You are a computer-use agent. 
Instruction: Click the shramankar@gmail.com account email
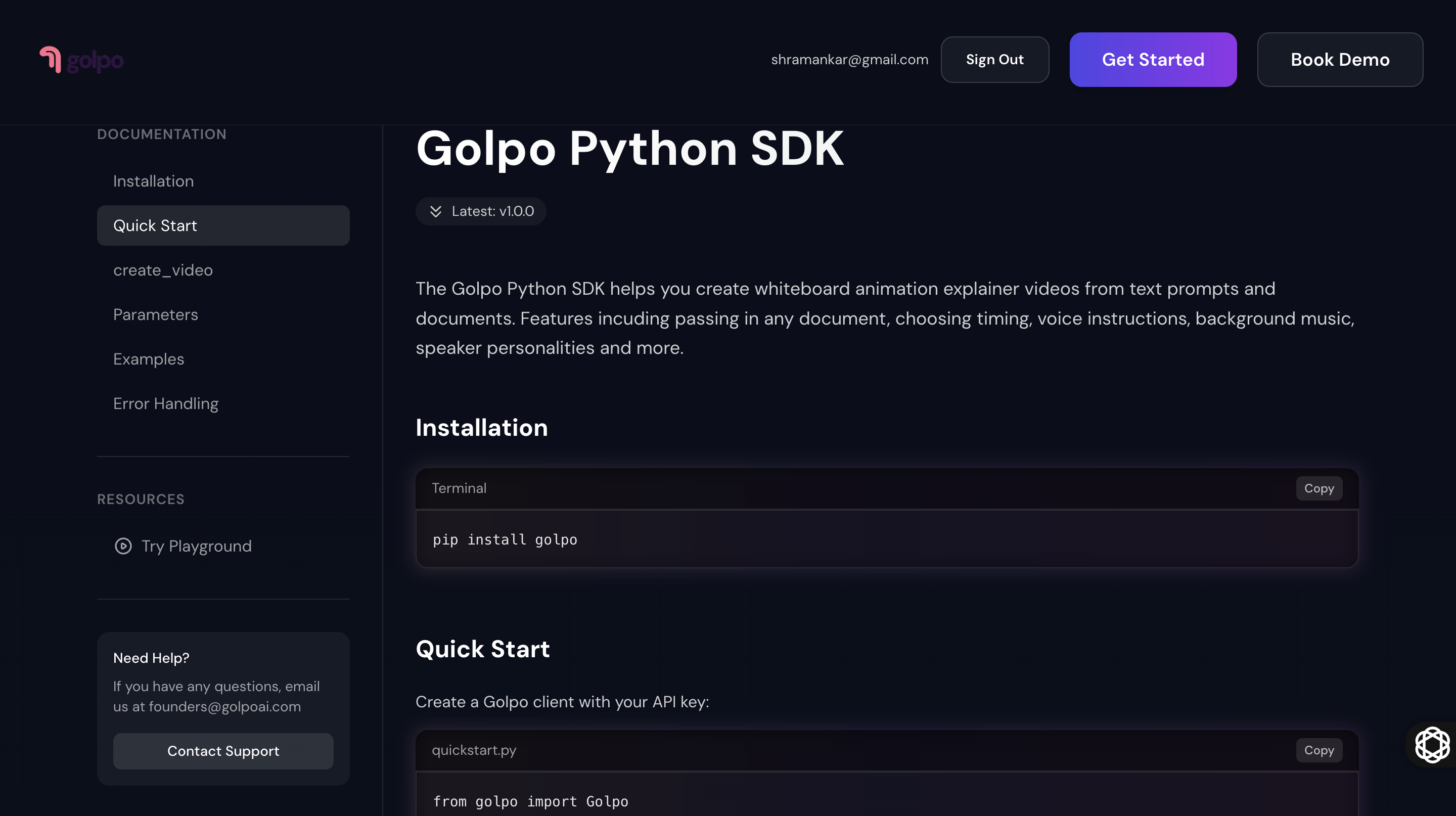click(x=849, y=59)
